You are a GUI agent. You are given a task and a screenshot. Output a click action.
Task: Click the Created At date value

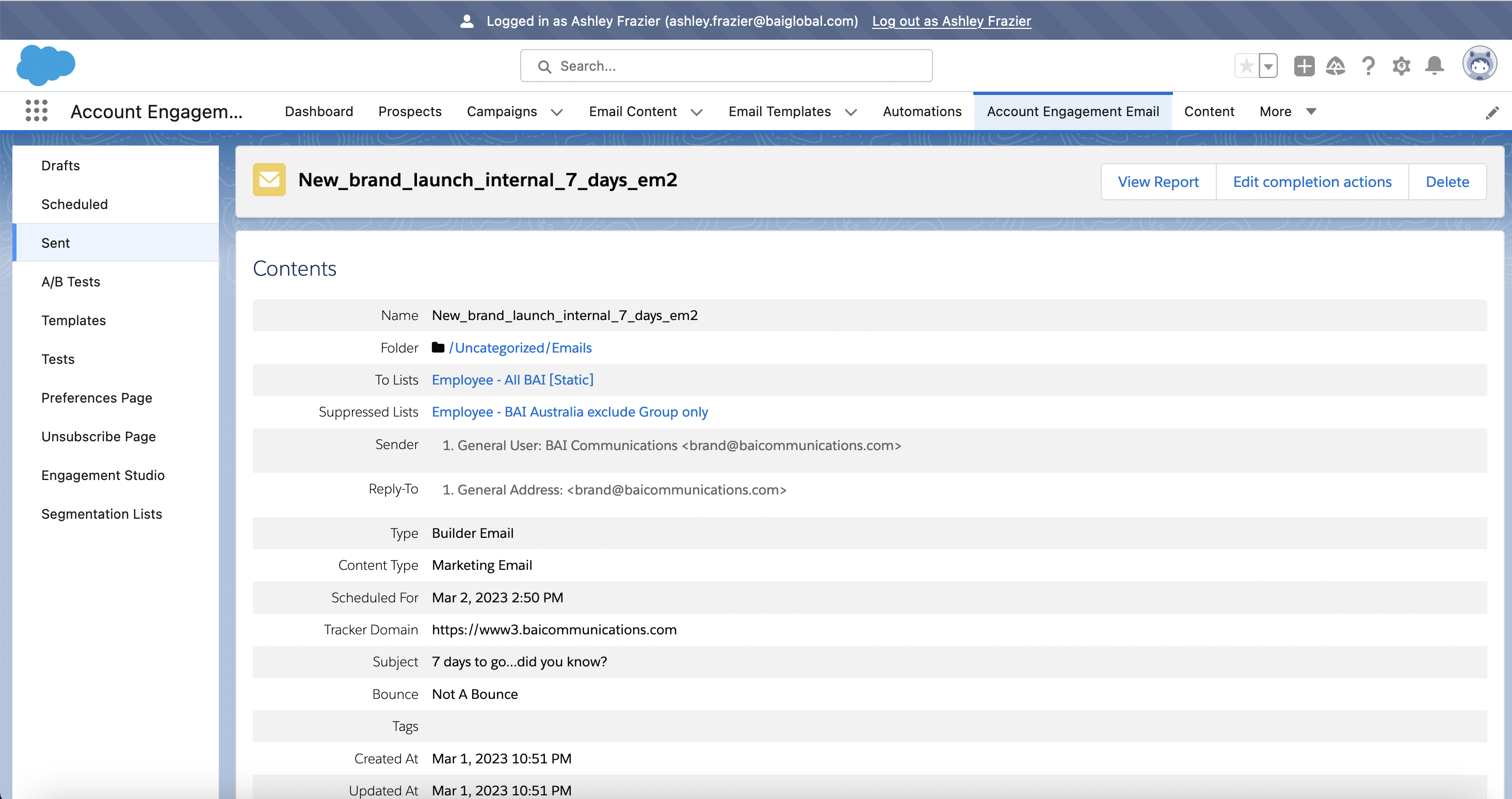tap(501, 759)
